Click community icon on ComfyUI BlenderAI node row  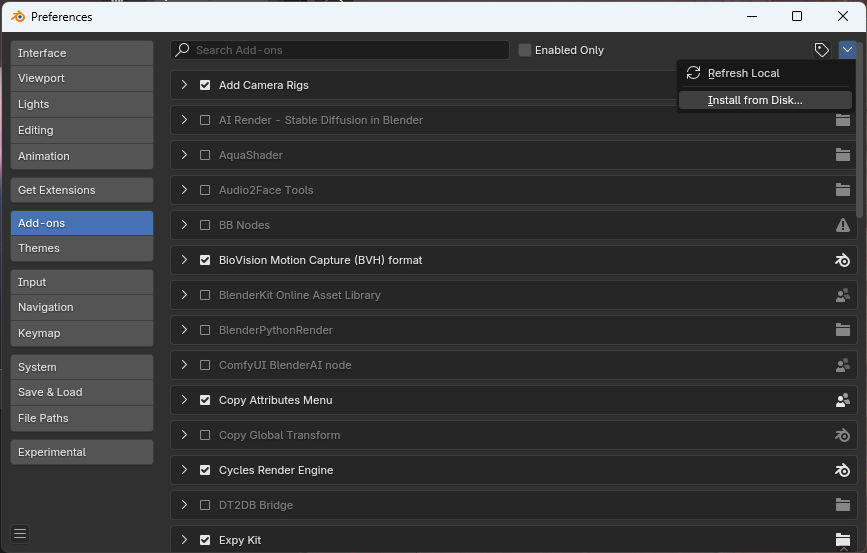pyautogui.click(x=842, y=365)
